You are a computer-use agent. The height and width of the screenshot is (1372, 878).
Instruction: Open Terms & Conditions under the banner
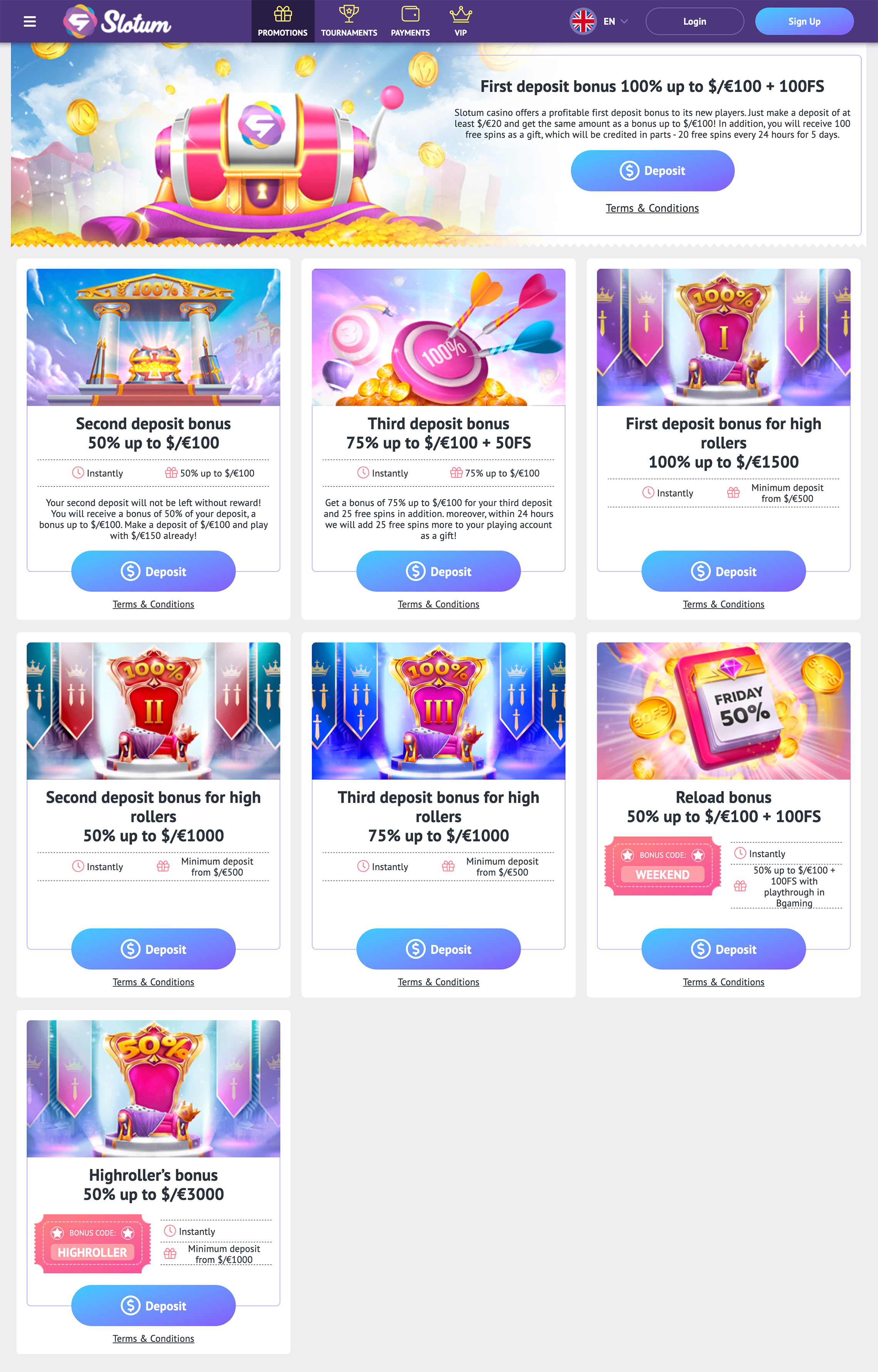pyautogui.click(x=652, y=208)
